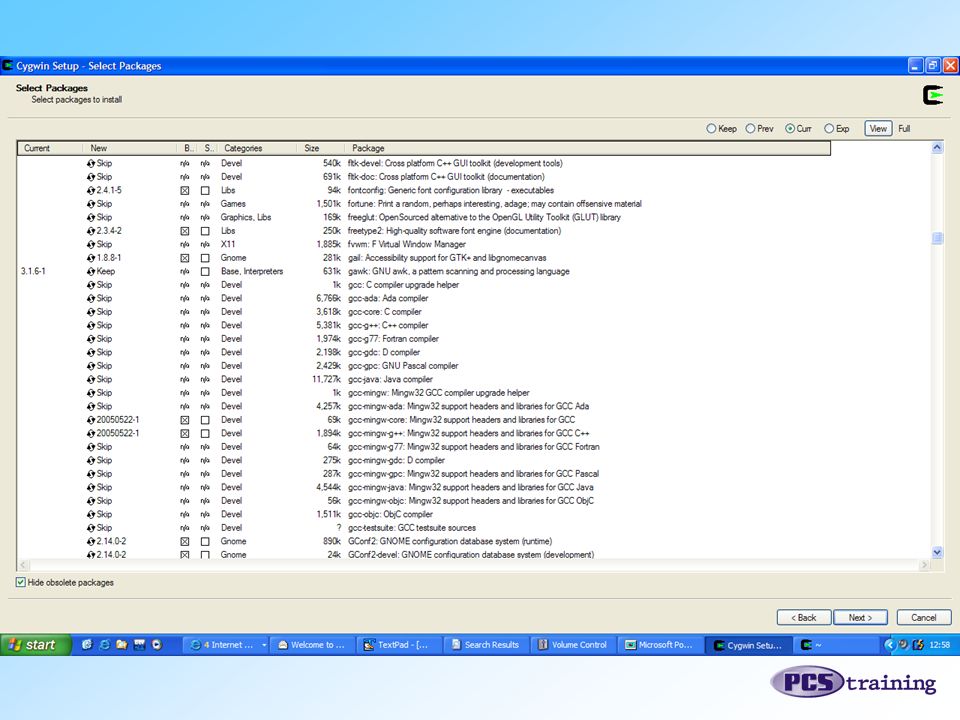Screen dimensions: 960x720
Task: Click the cycle icon for gcc-testsuite package
Action: [x=91, y=528]
